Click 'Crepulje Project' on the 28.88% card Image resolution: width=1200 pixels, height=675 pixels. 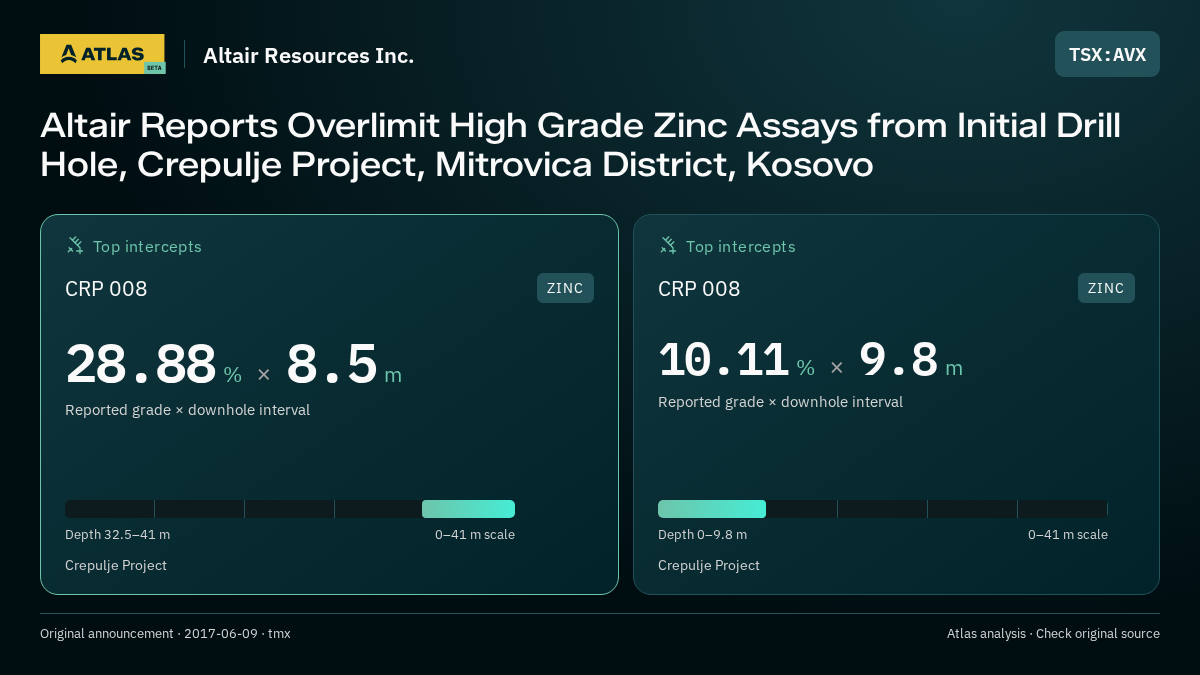[x=116, y=566]
